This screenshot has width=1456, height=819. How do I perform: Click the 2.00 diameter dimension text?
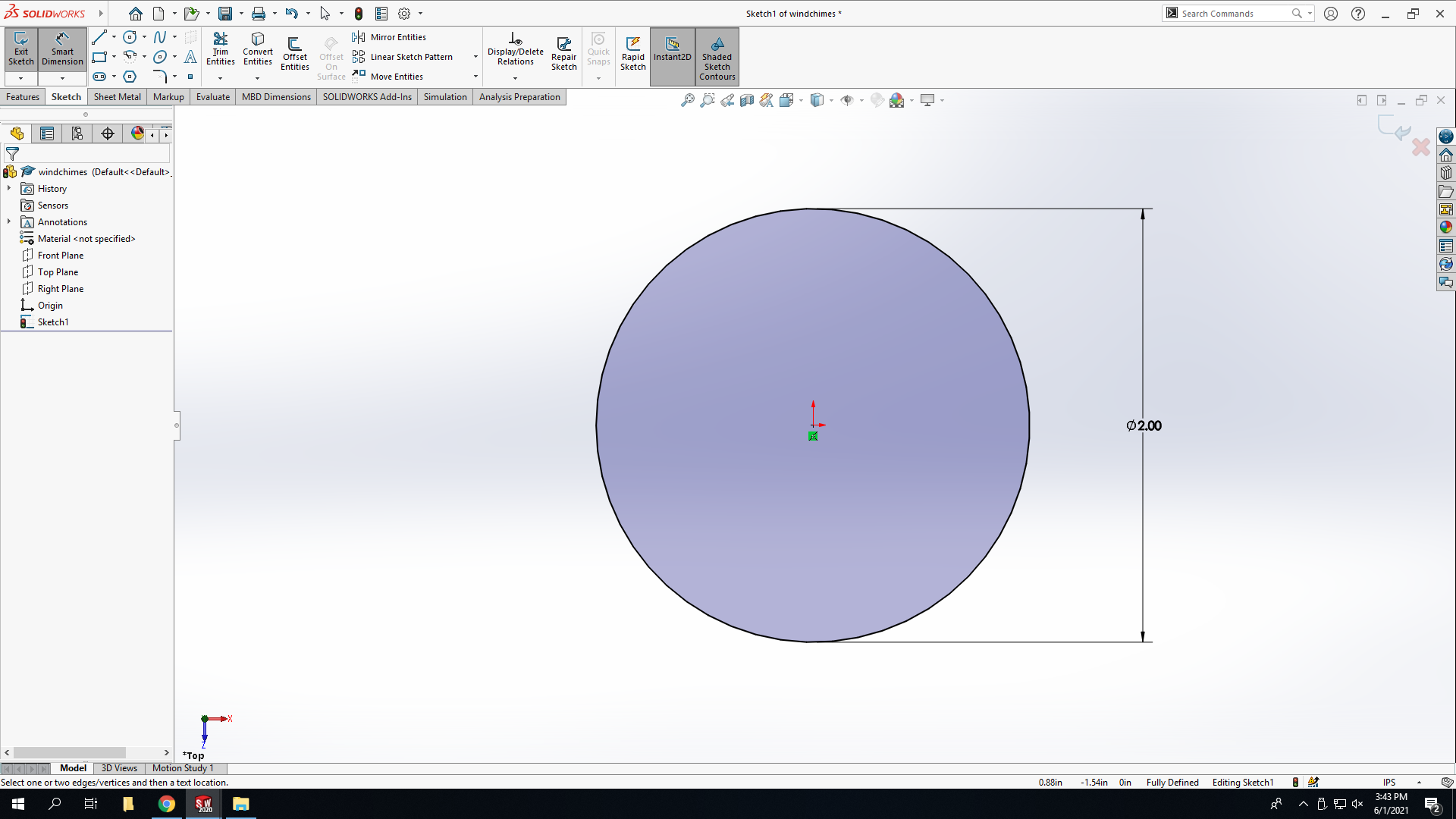click(x=1144, y=426)
